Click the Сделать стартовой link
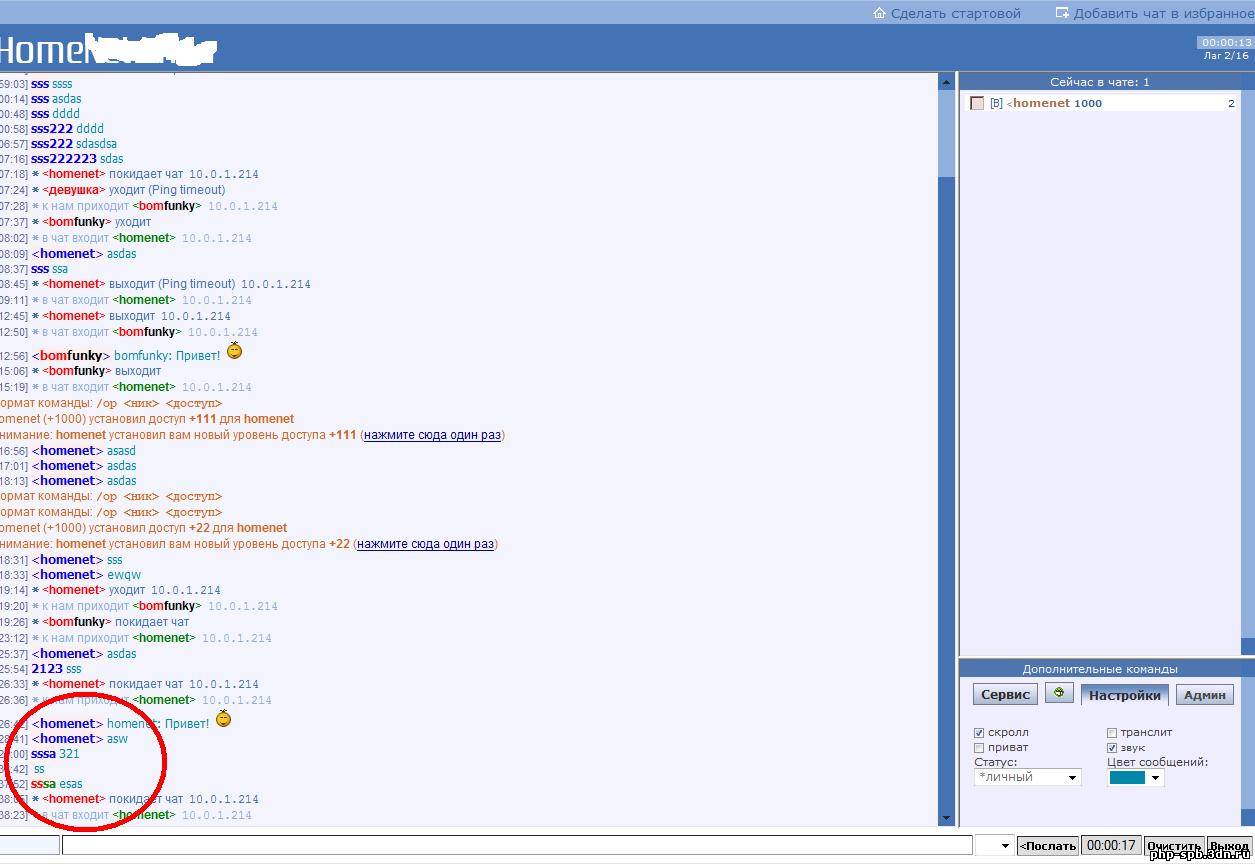This screenshot has height=864, width=1255. click(955, 13)
